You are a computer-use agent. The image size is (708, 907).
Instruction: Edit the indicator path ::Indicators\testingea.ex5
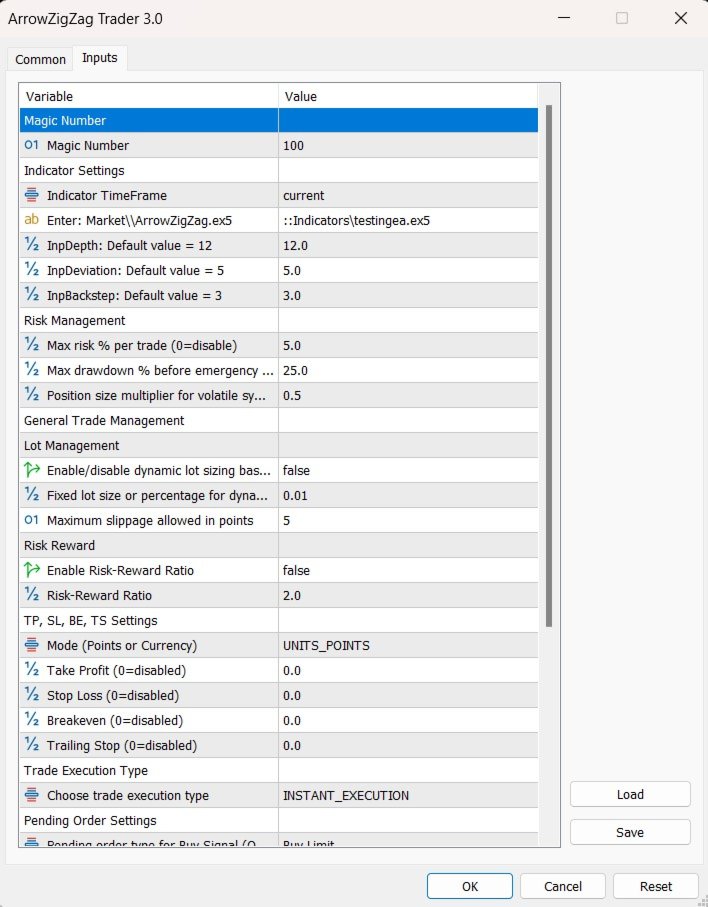(x=408, y=220)
